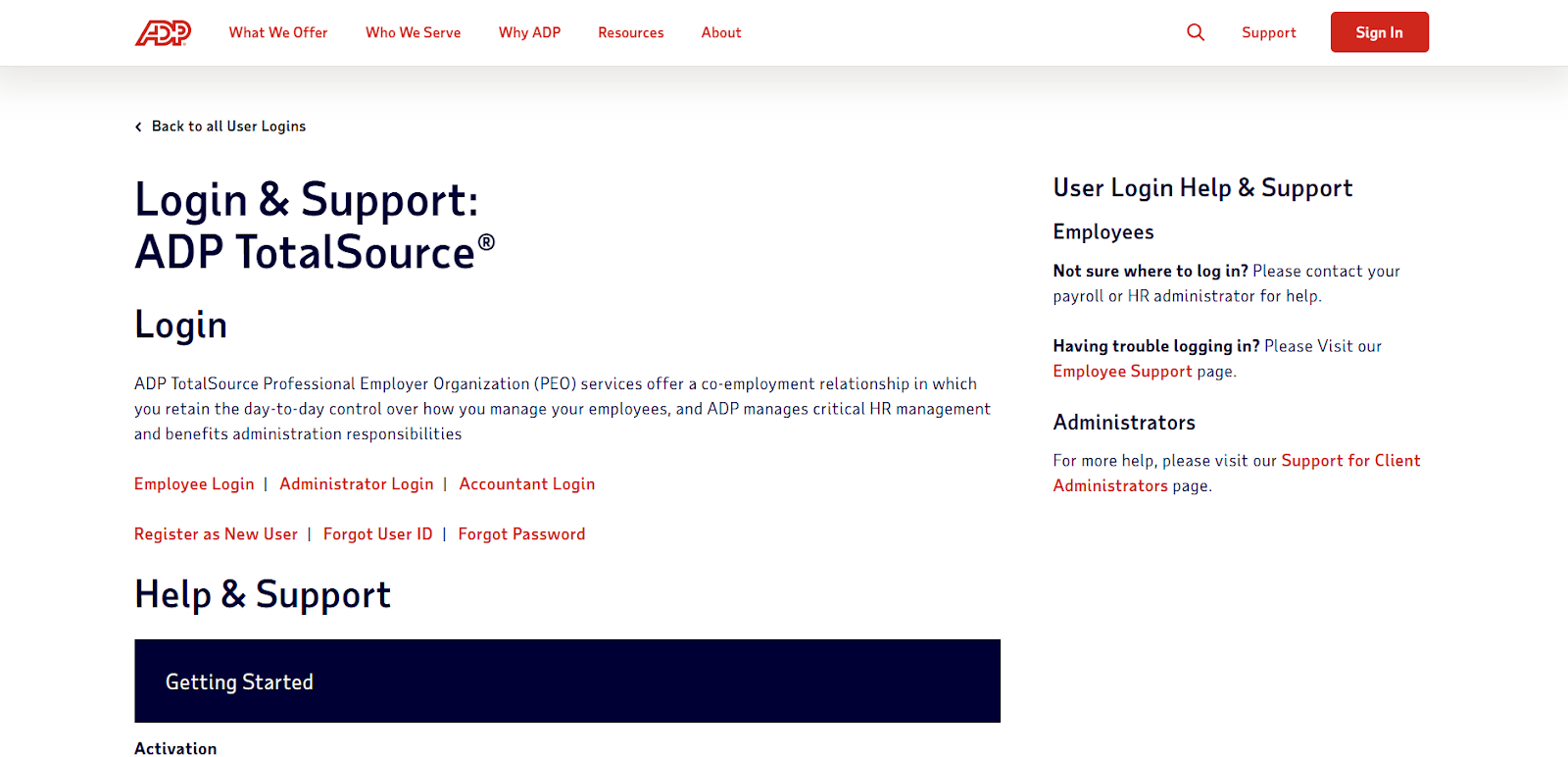Open the Accountant Login link
The width and height of the screenshot is (1568, 757).
[x=527, y=484]
